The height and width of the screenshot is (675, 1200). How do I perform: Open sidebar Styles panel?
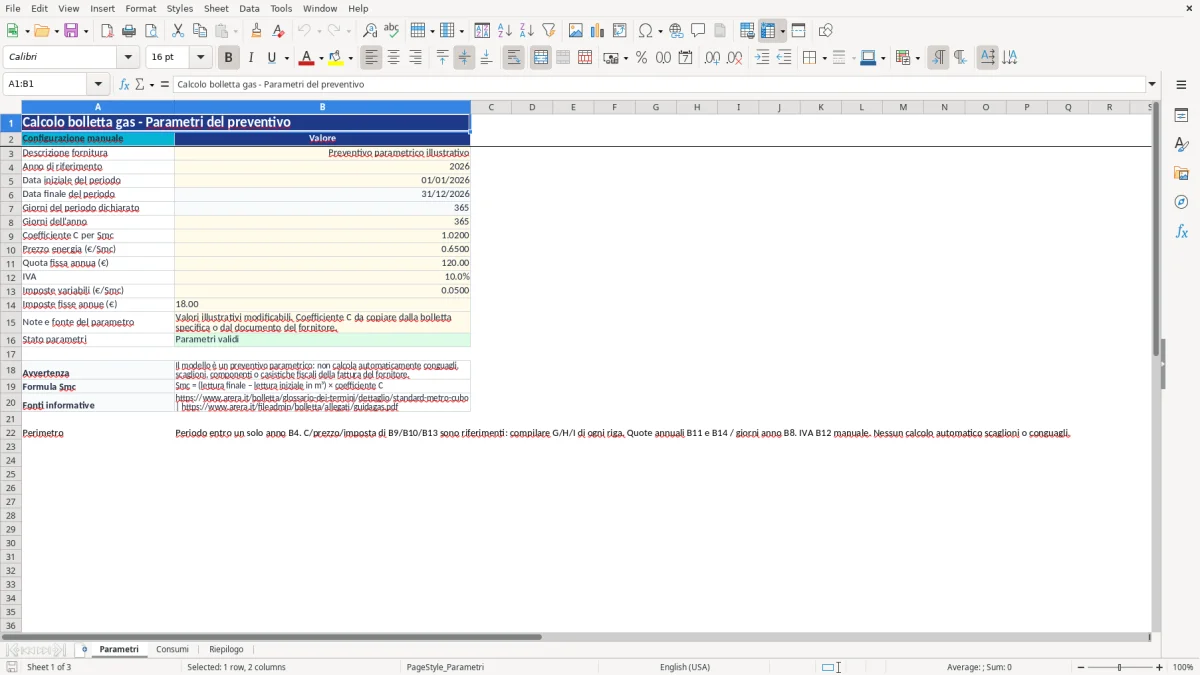pos(1181,144)
